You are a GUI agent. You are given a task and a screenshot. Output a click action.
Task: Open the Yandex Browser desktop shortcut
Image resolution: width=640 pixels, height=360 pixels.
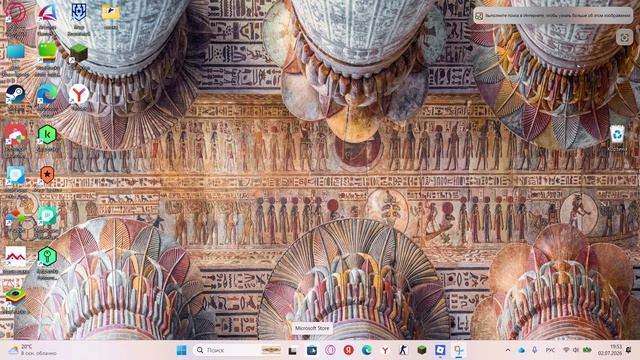pos(79,94)
